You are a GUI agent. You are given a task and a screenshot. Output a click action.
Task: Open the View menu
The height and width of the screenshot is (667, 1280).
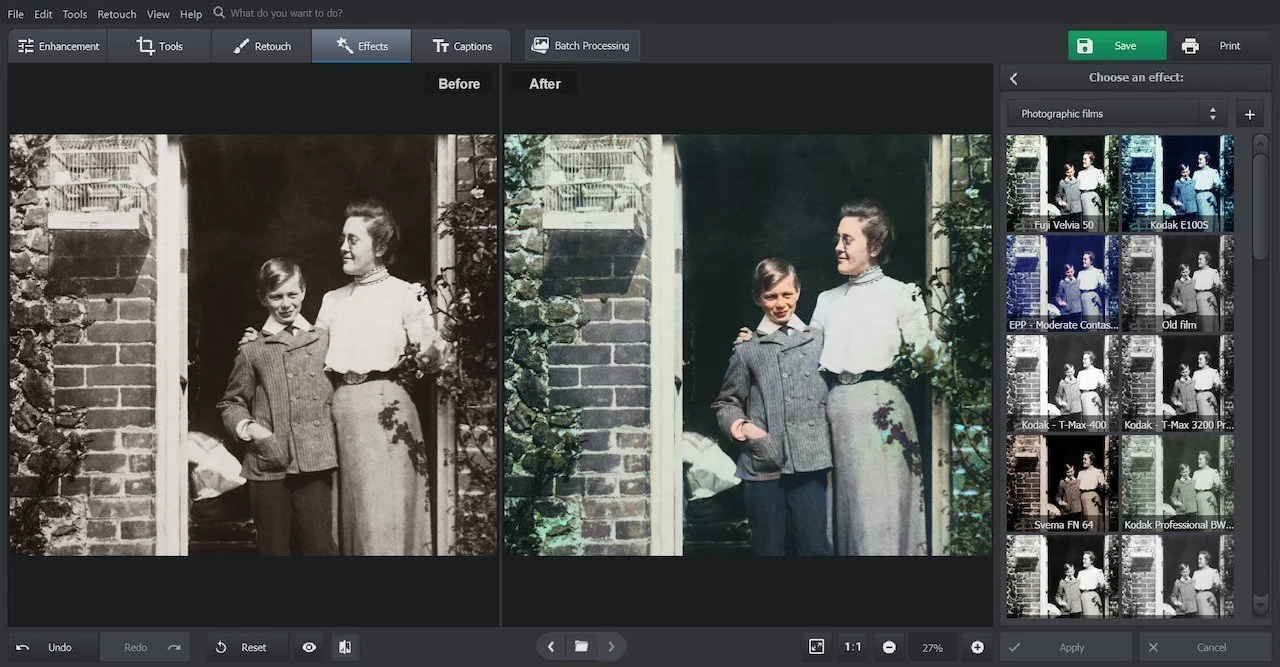pos(158,14)
